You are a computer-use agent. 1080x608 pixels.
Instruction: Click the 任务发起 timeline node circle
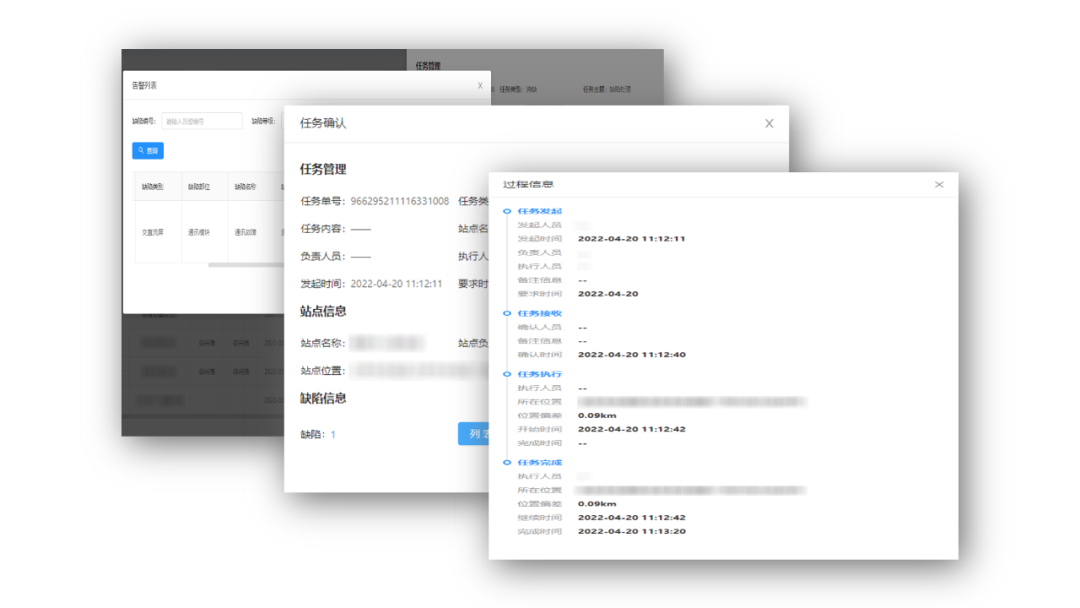(x=507, y=211)
